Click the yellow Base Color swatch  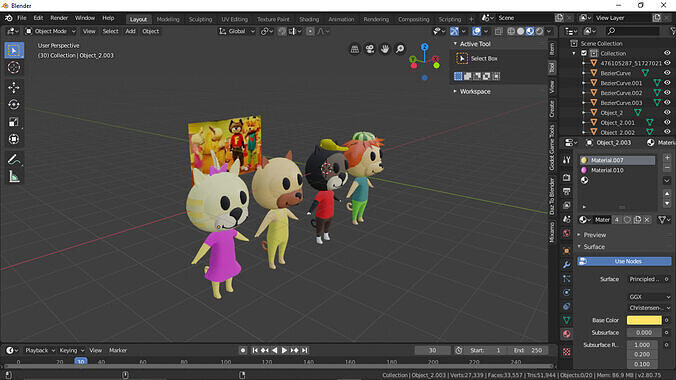pos(644,320)
